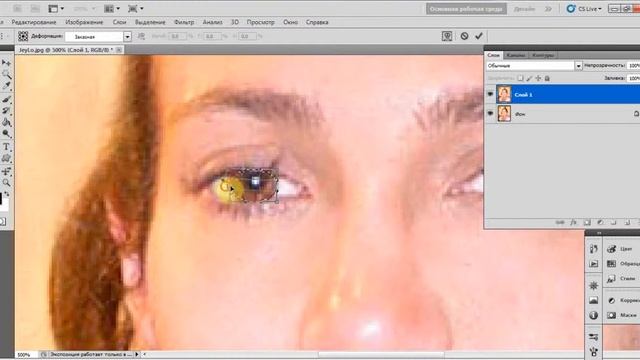The image size is (640, 360).
Task: Add a layer mask from panel bottom
Action: coord(587,222)
